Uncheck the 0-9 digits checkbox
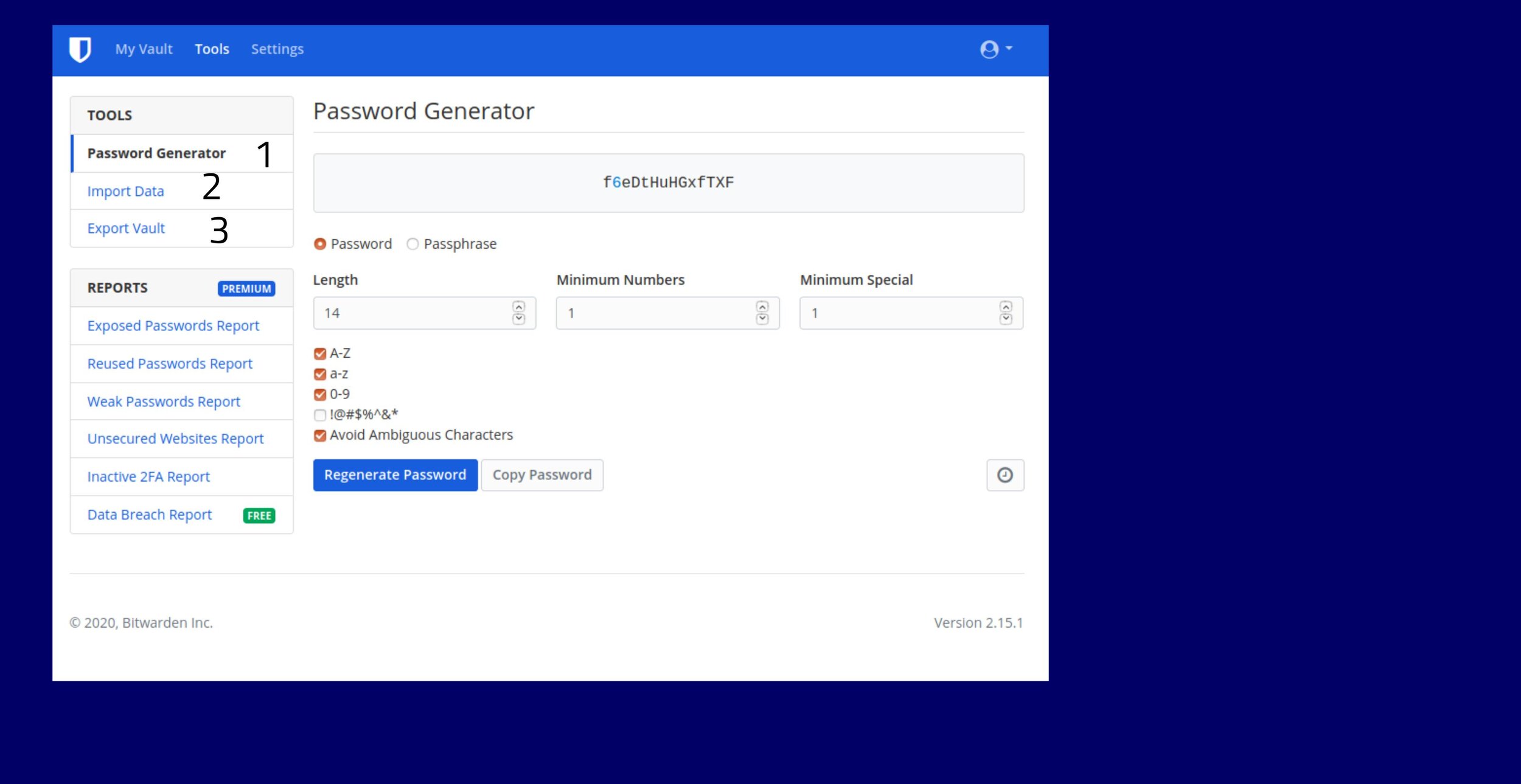 tap(320, 395)
